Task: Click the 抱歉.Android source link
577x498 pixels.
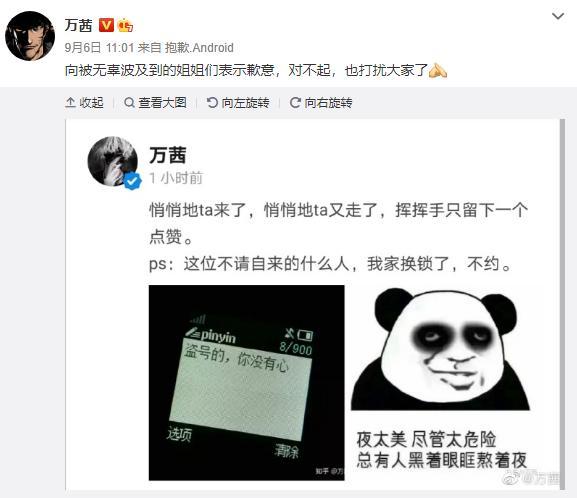Action: [199, 47]
